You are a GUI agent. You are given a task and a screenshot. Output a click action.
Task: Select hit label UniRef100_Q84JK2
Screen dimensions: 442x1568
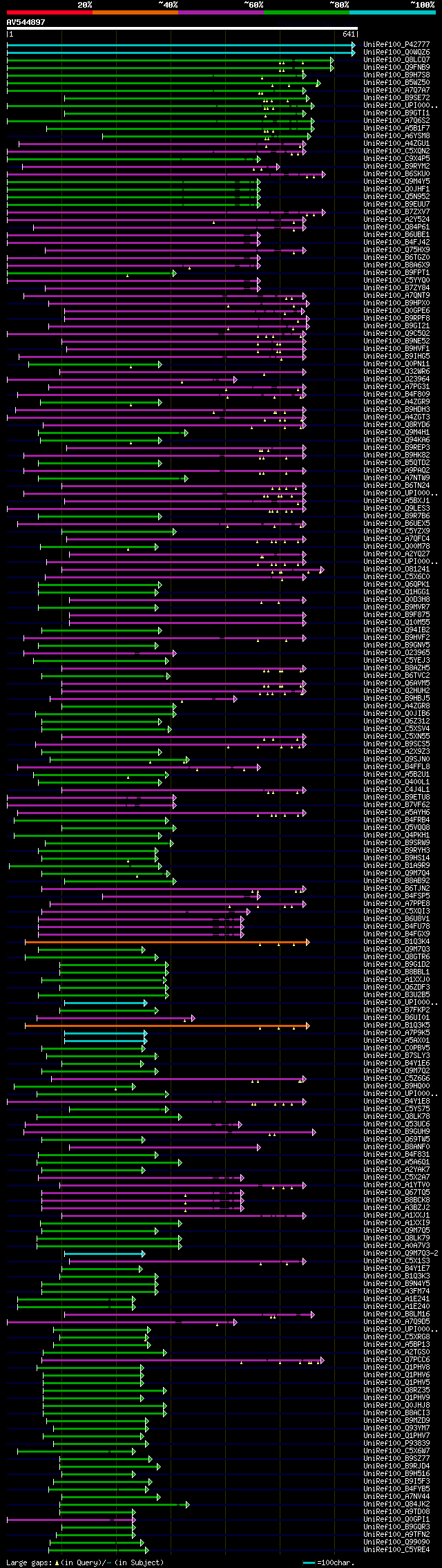pyautogui.click(x=396, y=1504)
